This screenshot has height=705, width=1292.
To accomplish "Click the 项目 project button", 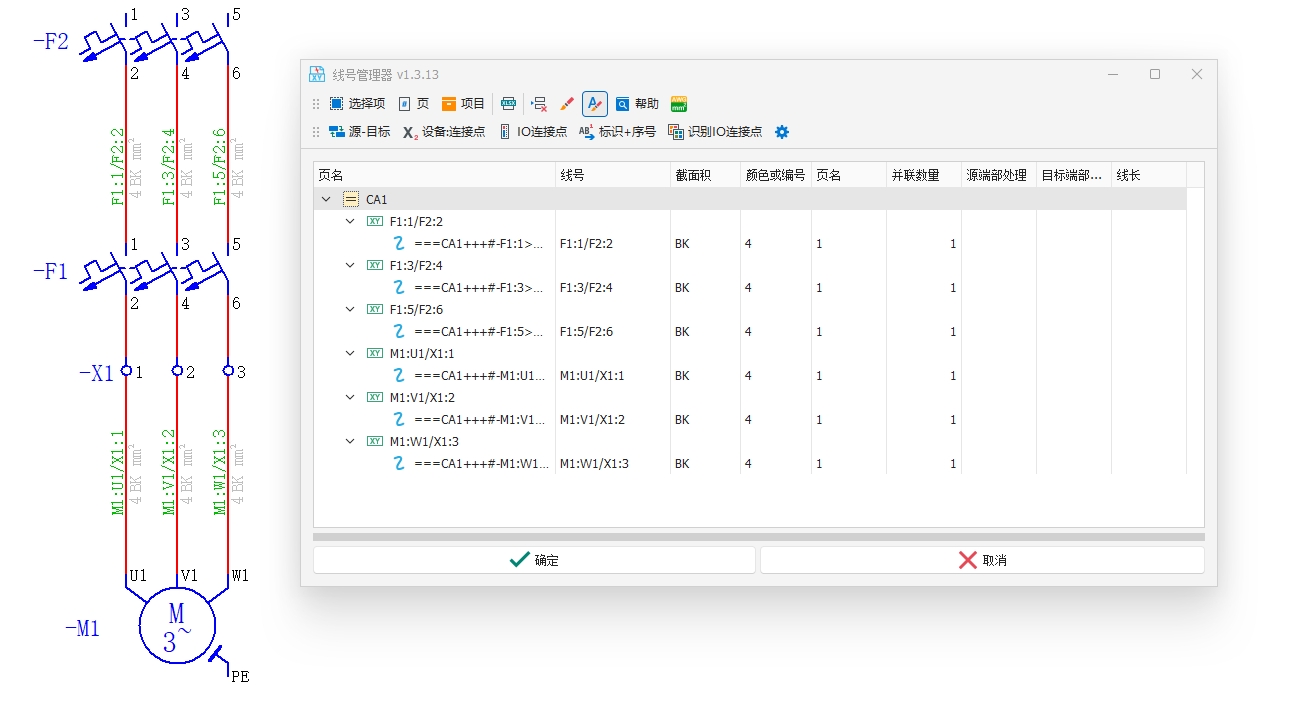I will pyautogui.click(x=463, y=104).
